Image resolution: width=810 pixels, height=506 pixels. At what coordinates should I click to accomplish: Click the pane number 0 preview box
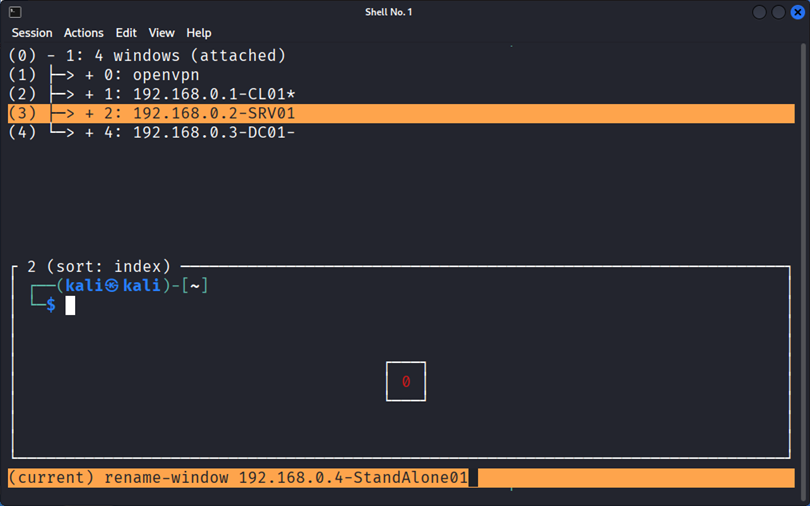pyautogui.click(x=406, y=382)
